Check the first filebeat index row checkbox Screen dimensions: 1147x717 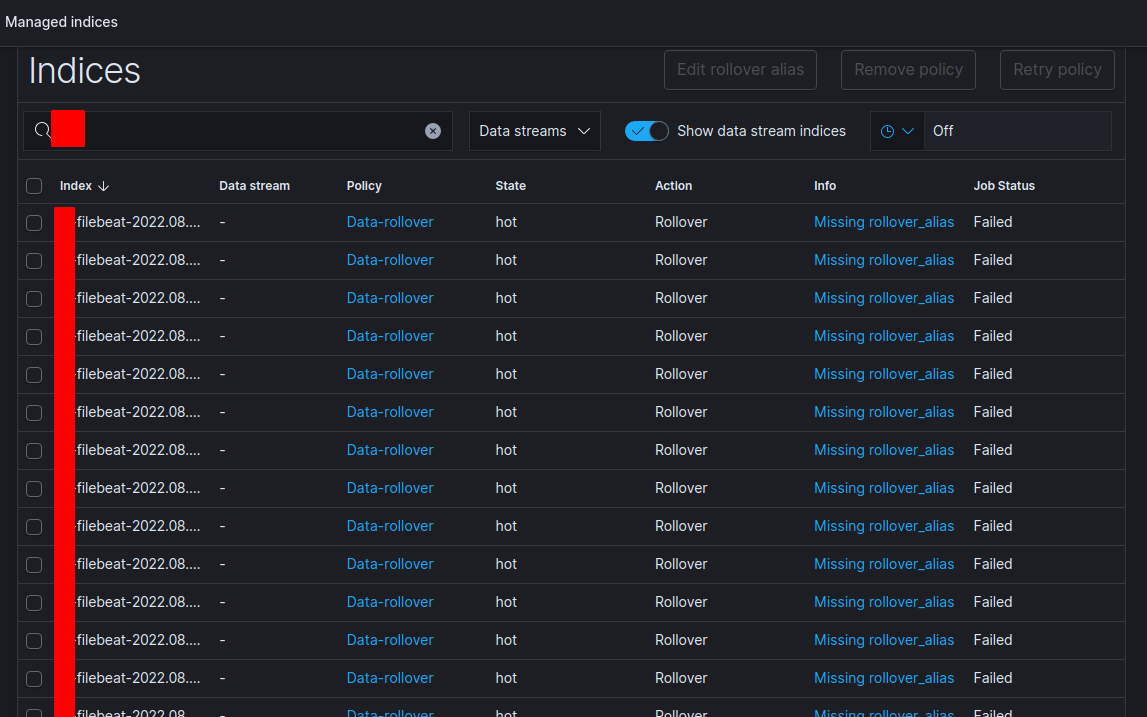click(34, 222)
